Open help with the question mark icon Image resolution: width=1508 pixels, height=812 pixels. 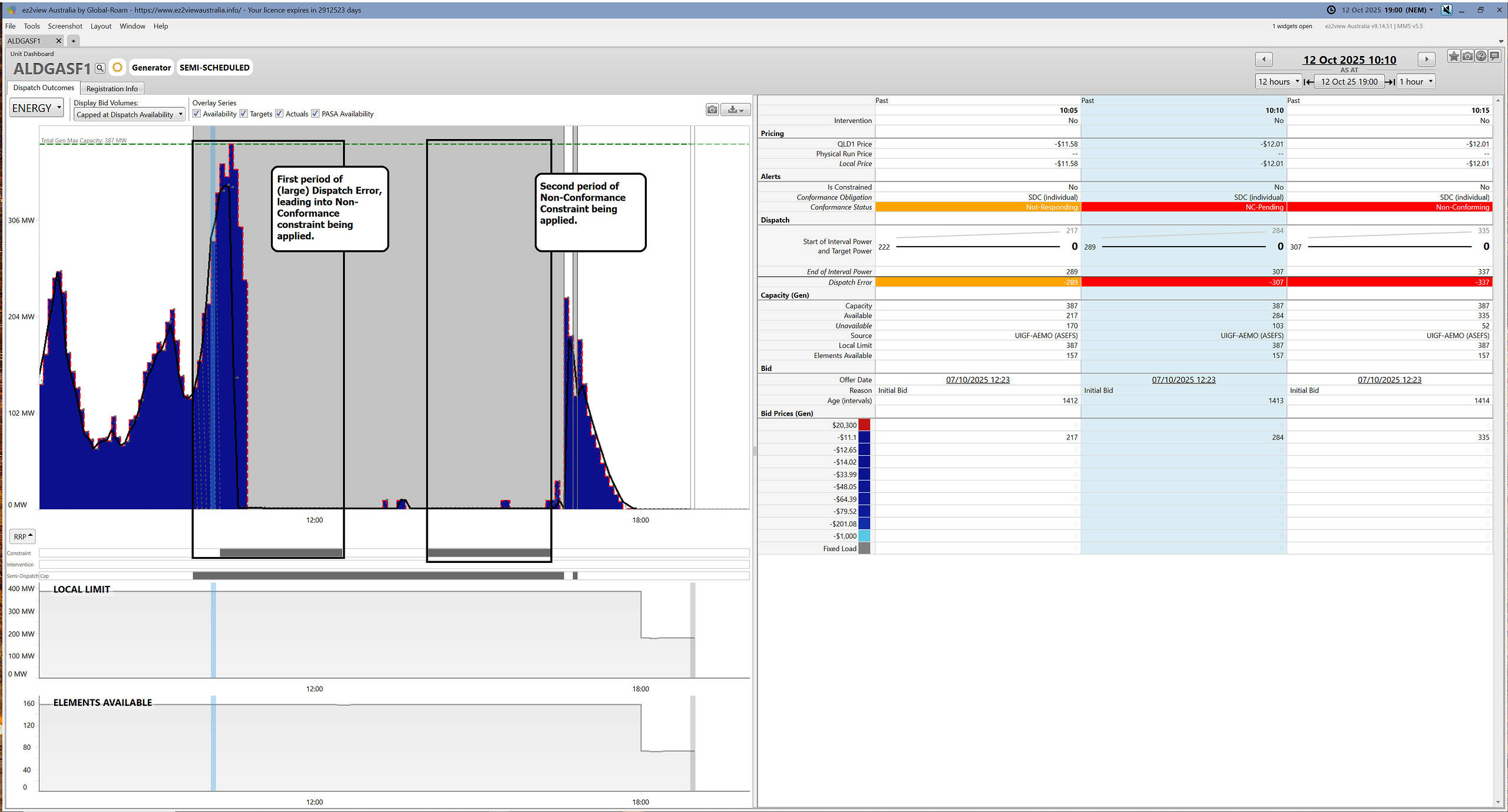1481,57
